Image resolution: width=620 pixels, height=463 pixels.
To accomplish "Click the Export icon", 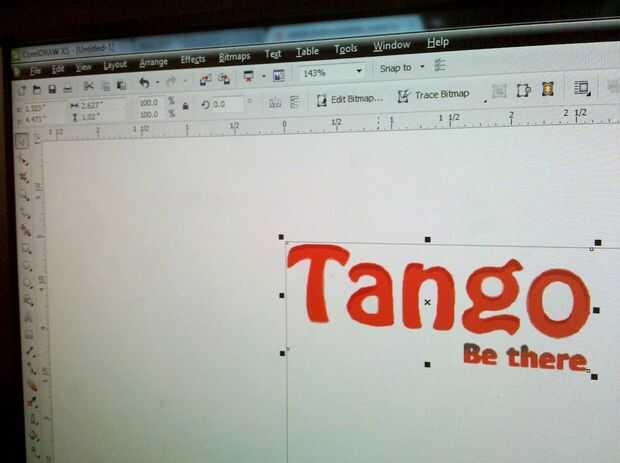I will pyautogui.click(x=224, y=78).
